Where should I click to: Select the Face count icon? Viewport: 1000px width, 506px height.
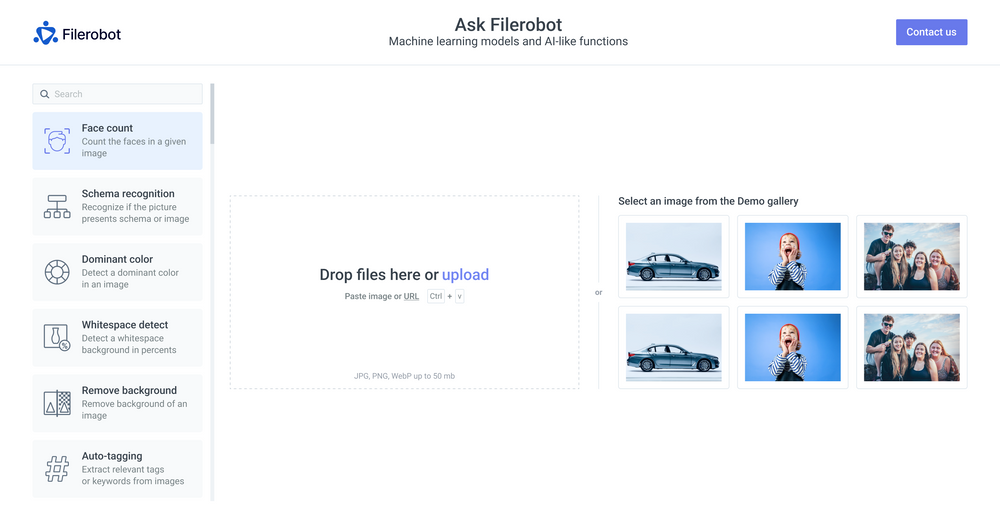(57, 141)
